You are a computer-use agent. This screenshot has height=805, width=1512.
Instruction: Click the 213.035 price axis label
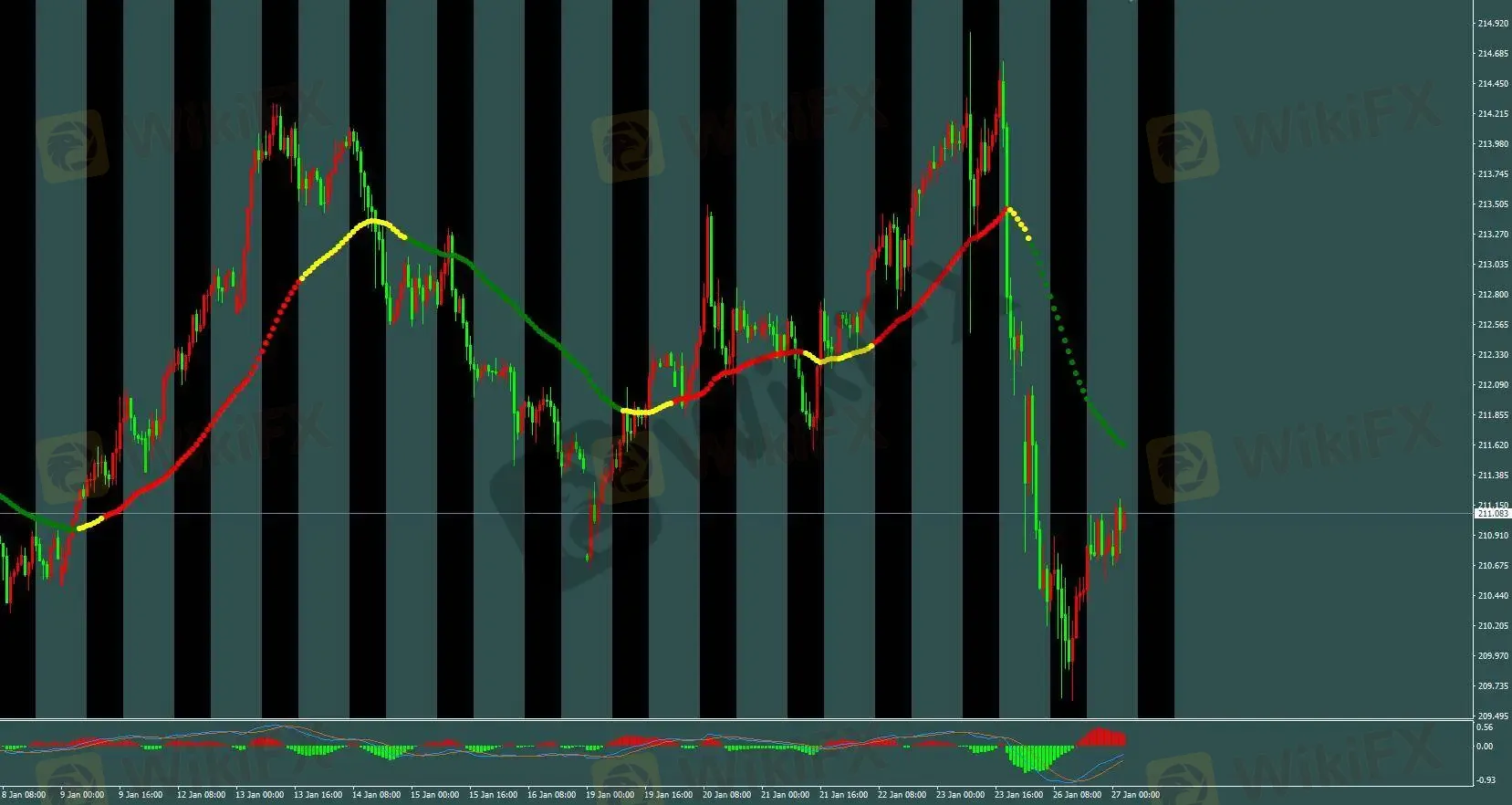tap(1493, 265)
